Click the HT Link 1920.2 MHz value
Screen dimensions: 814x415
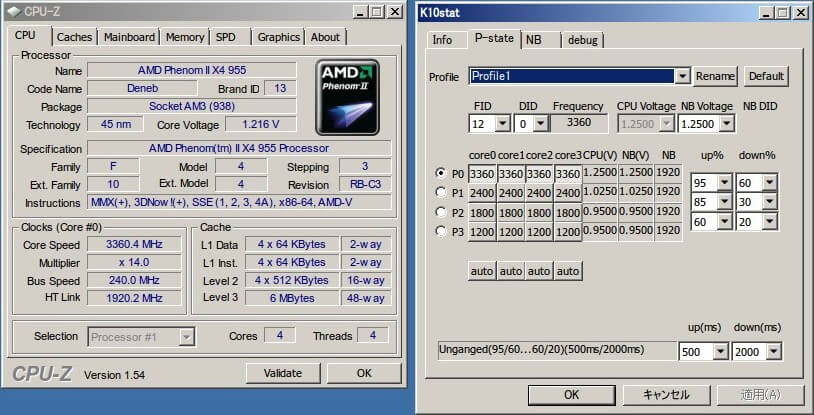134,298
